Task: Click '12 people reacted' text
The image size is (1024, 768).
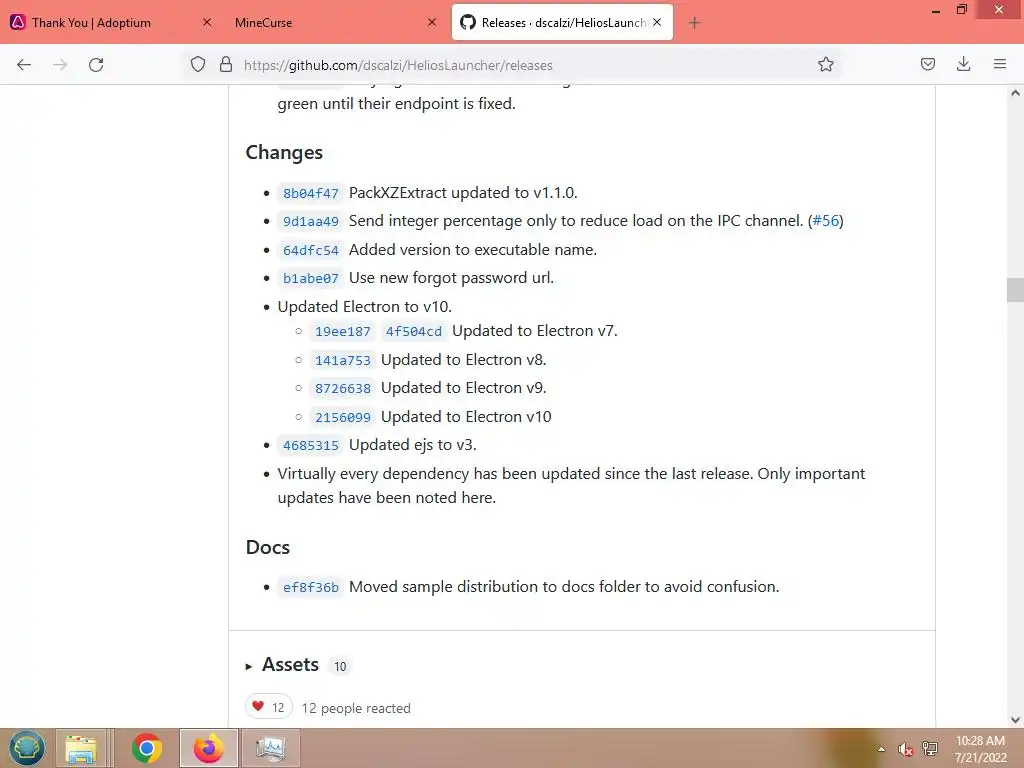Action: click(x=356, y=708)
